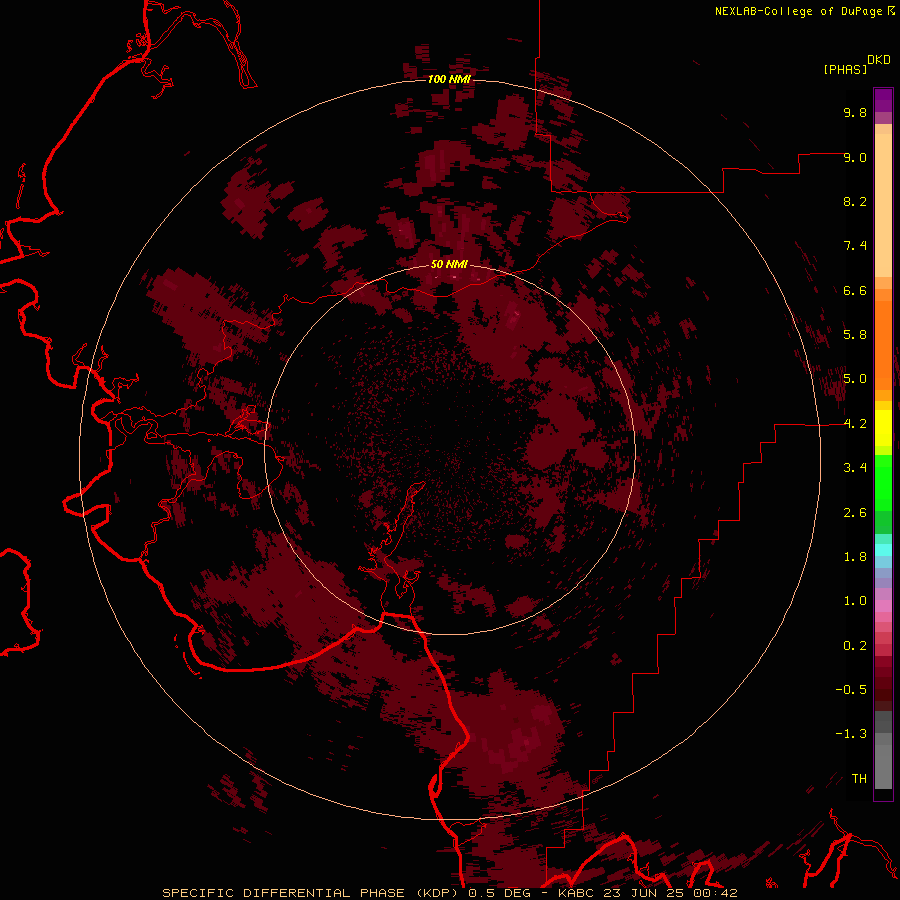This screenshot has height=900, width=900.
Task: Click the TH threshold label
Action: click(x=859, y=779)
